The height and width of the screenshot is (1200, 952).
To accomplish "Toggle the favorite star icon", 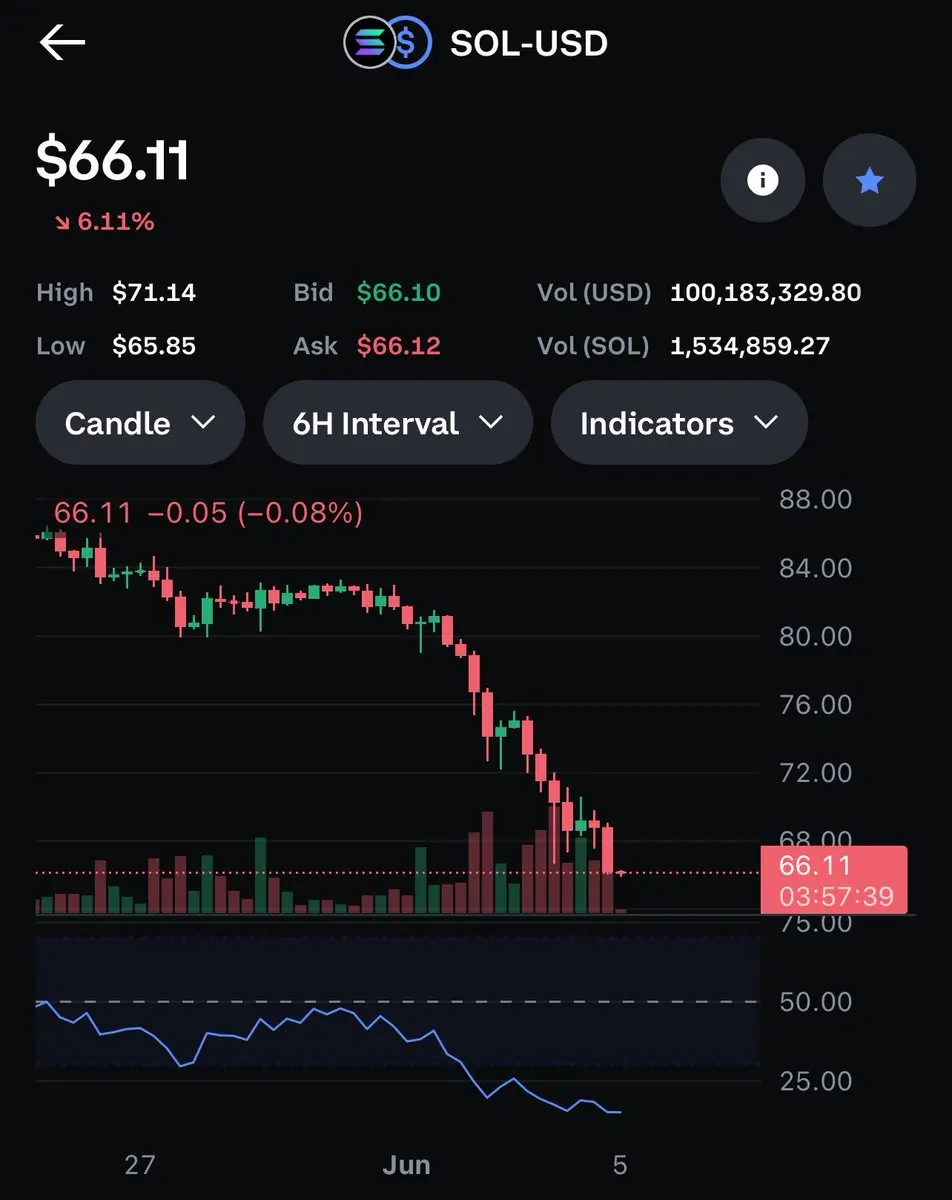I will pos(869,181).
